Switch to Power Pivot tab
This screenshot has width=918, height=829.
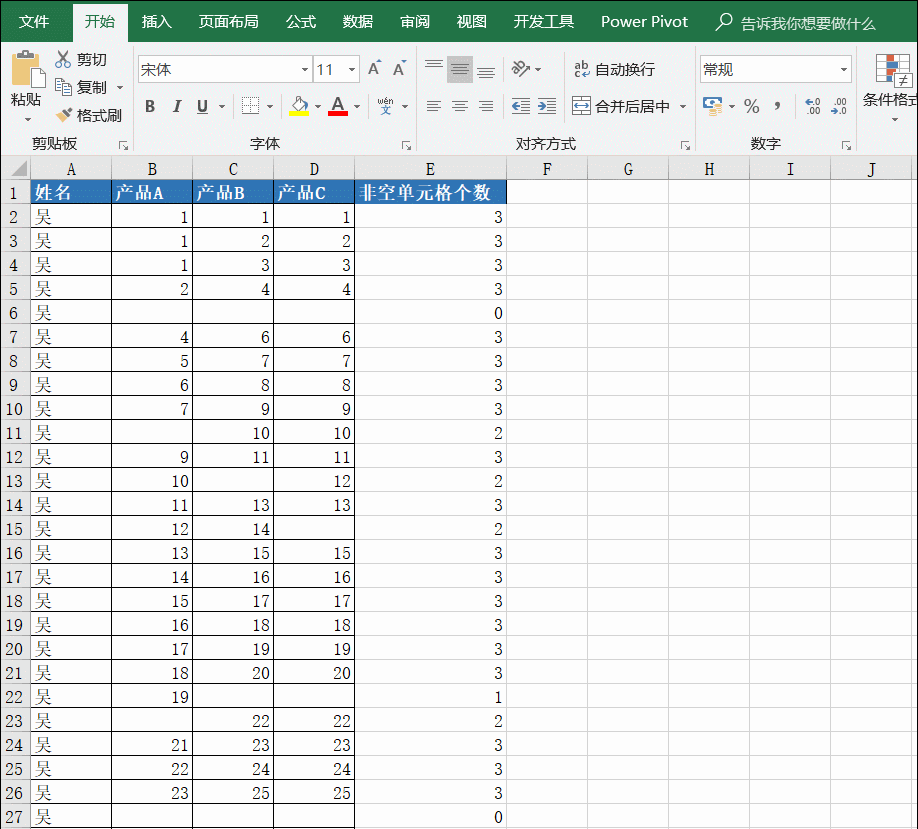pos(644,22)
